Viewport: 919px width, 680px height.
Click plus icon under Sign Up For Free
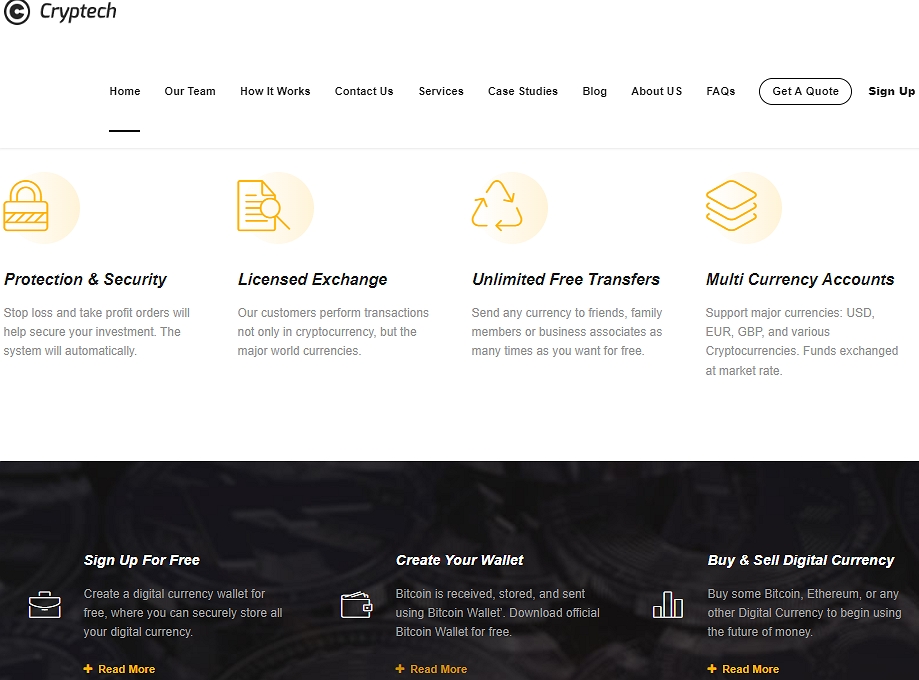(88, 669)
